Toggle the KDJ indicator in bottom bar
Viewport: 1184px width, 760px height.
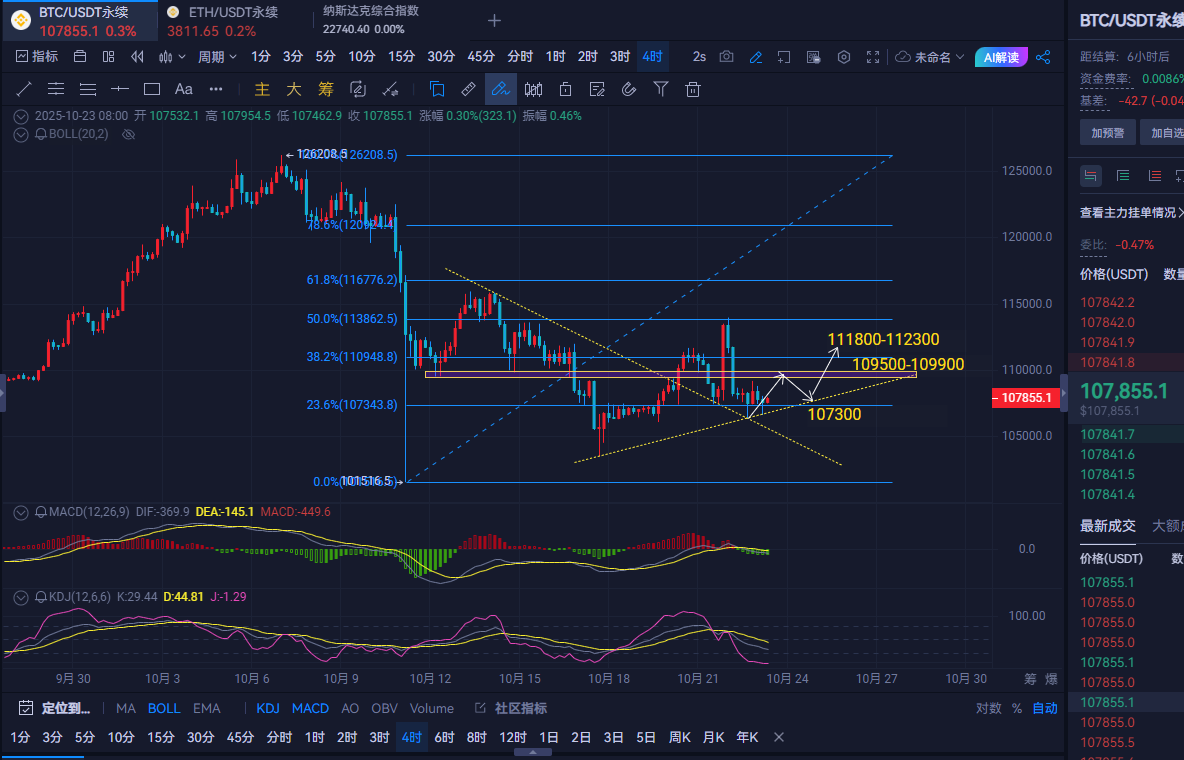[268, 708]
